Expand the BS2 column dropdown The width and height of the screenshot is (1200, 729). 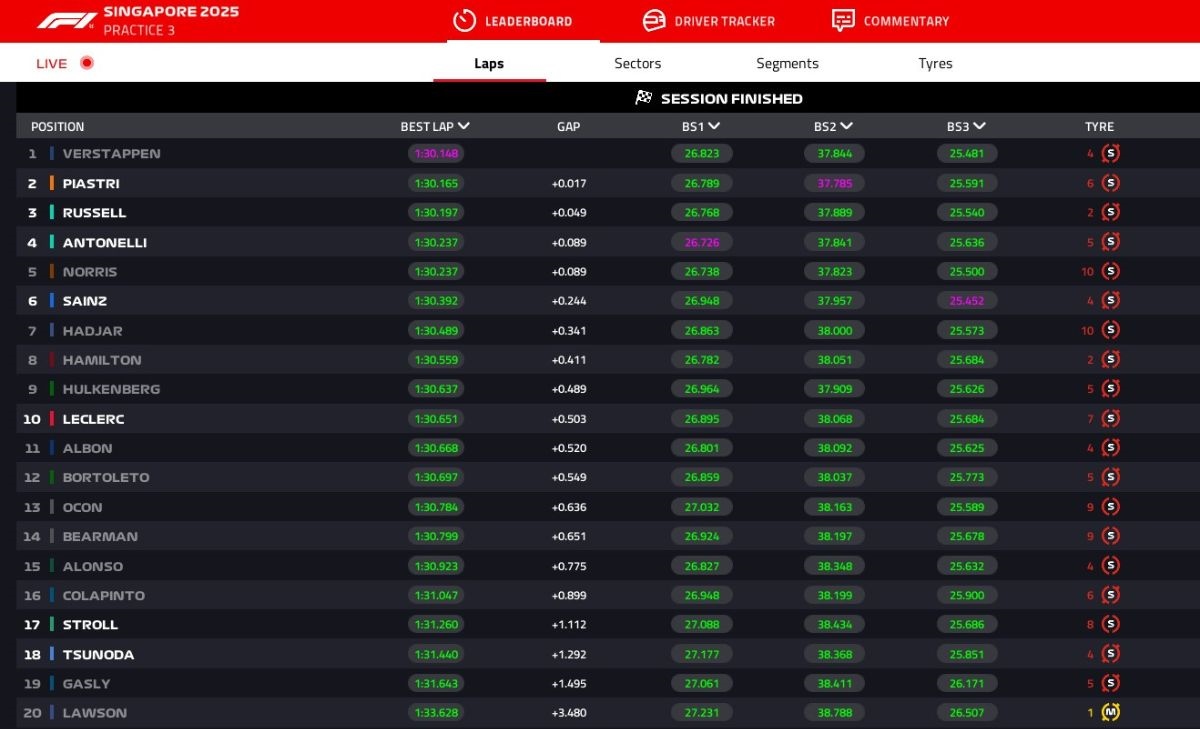[x=847, y=127]
